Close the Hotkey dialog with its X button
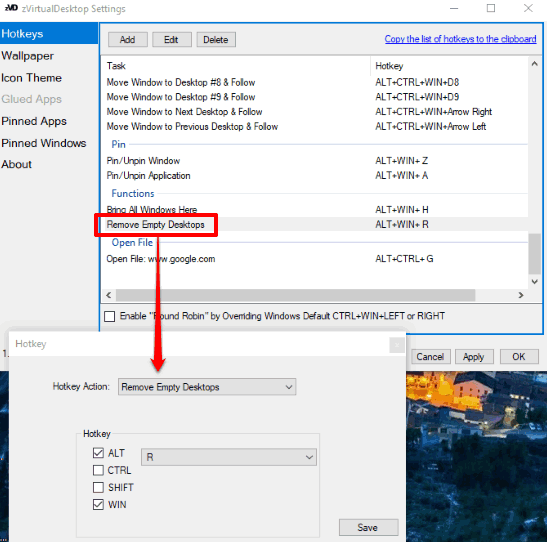This screenshot has height=542, width=547. 397,345
